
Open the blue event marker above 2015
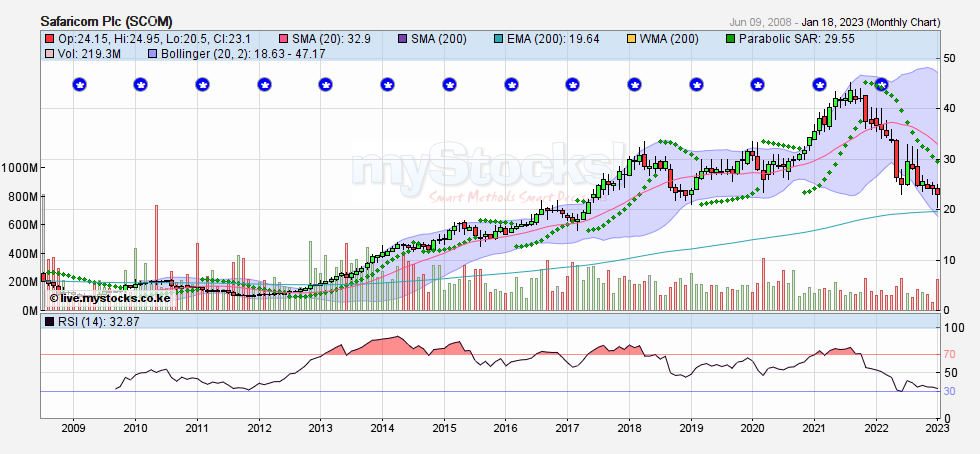[448, 85]
